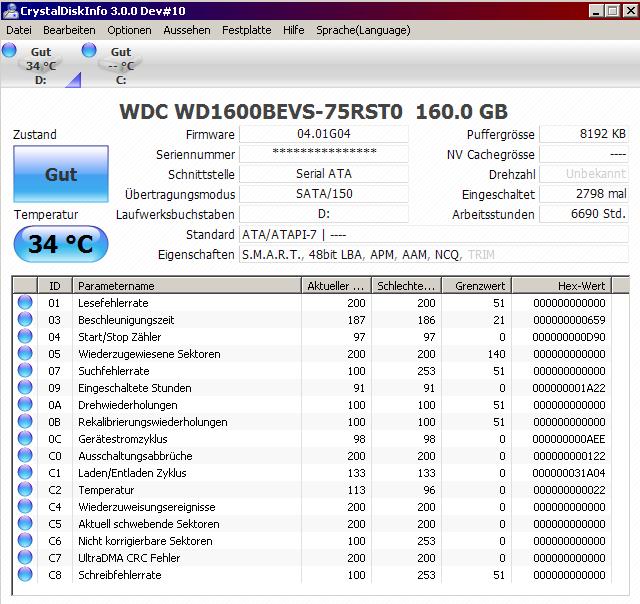Open the Festplatte menu

[247, 30]
